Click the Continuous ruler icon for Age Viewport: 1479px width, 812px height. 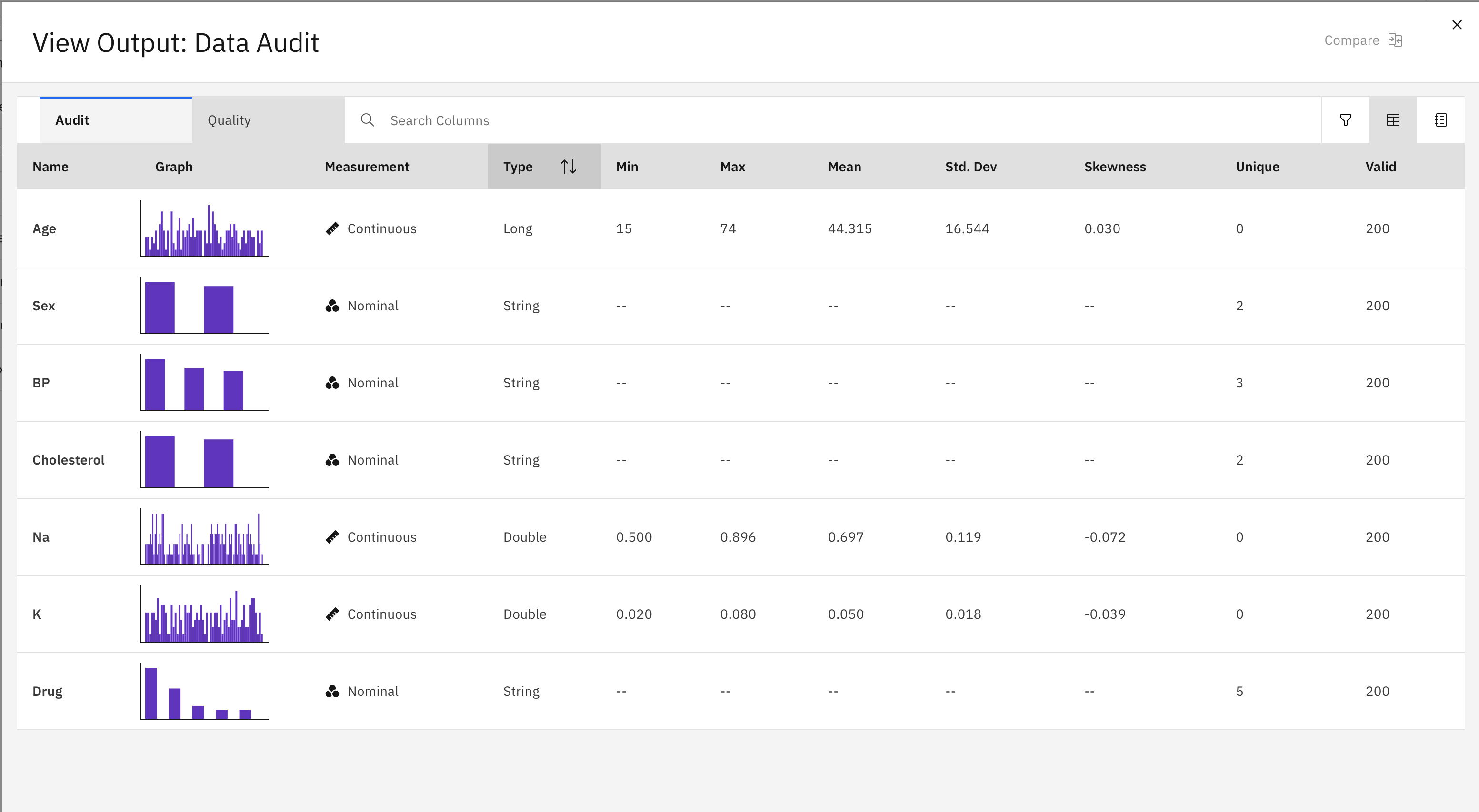click(332, 228)
